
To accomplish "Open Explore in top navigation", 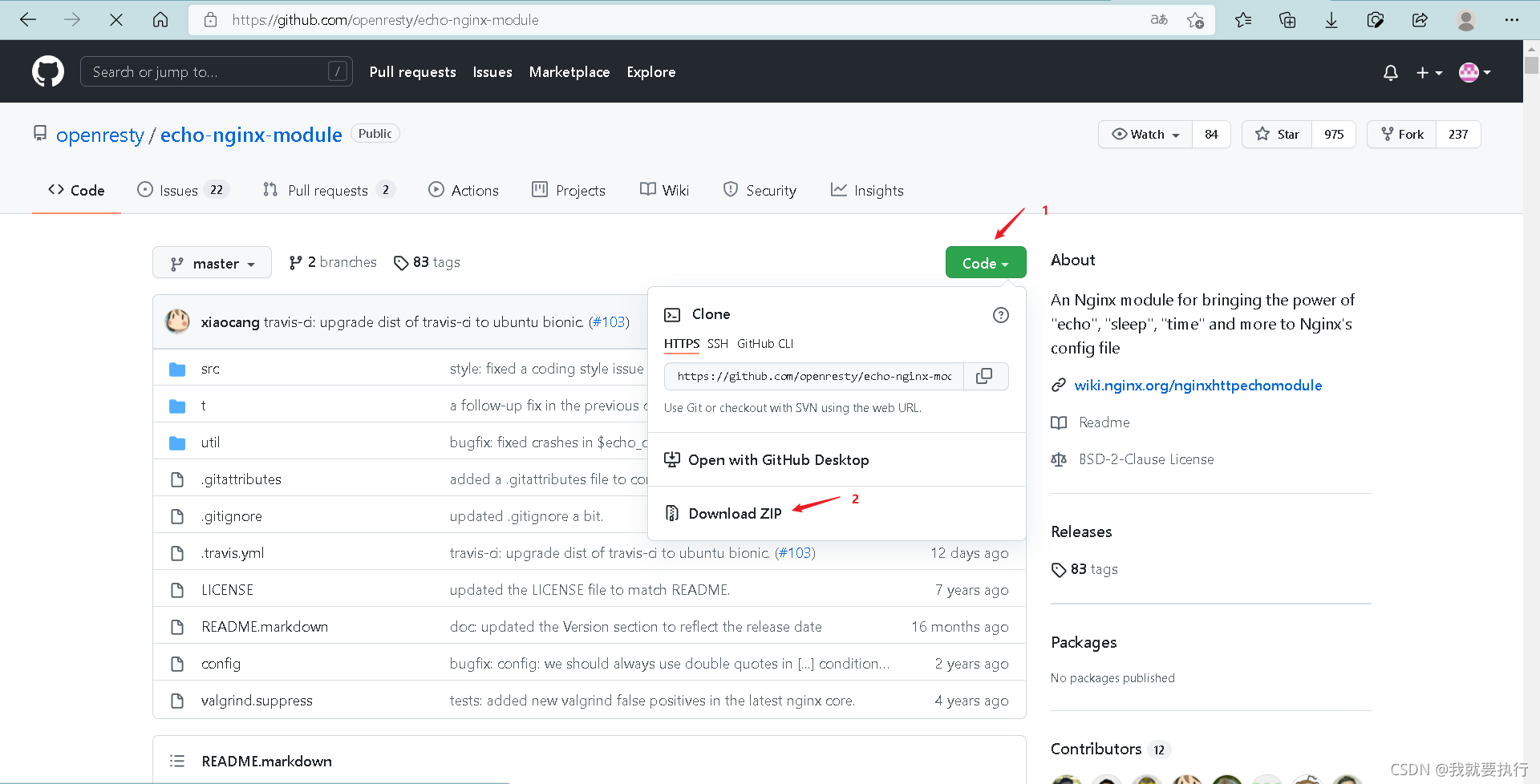I will (651, 72).
